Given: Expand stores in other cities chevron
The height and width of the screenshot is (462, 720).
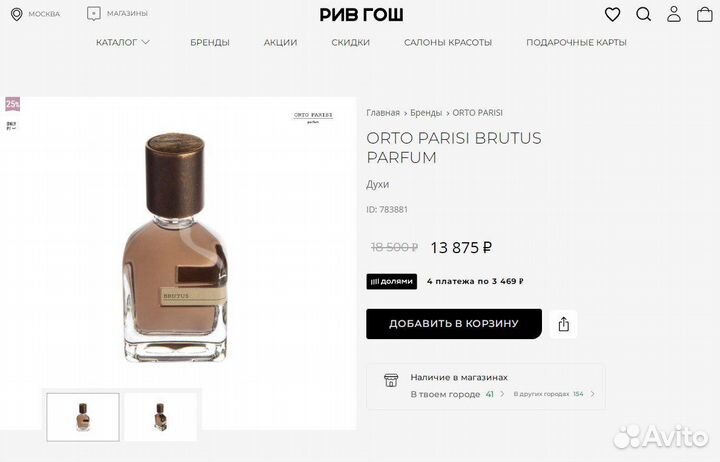Looking at the screenshot, I should [592, 394].
